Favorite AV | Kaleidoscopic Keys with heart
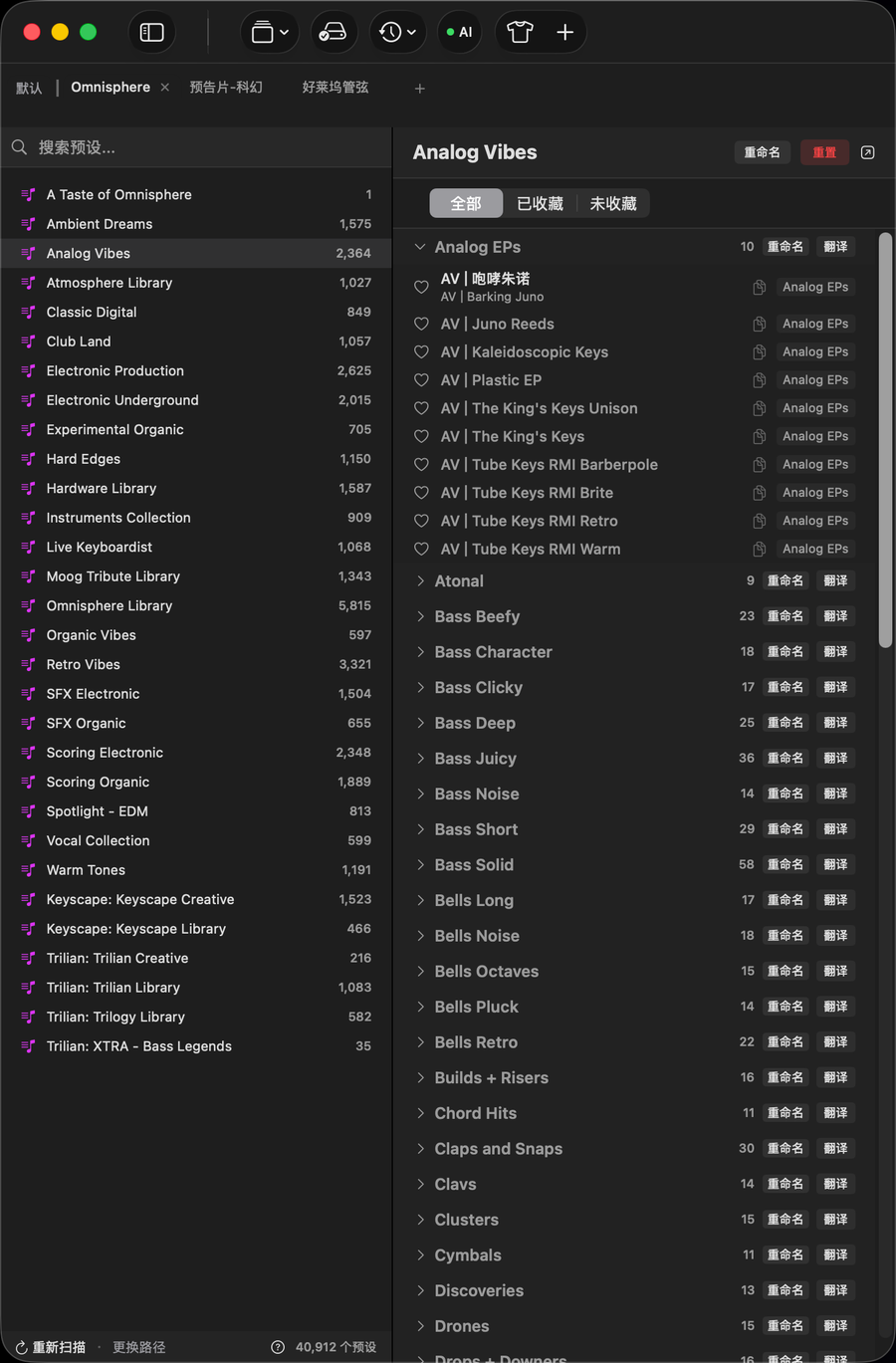Screen dimensions: 896x1363 coord(421,351)
